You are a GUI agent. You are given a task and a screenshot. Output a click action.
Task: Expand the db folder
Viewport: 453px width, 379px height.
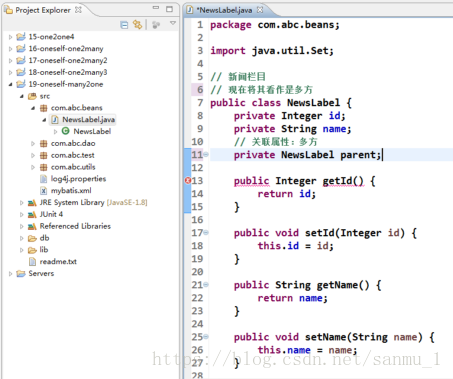(22, 238)
